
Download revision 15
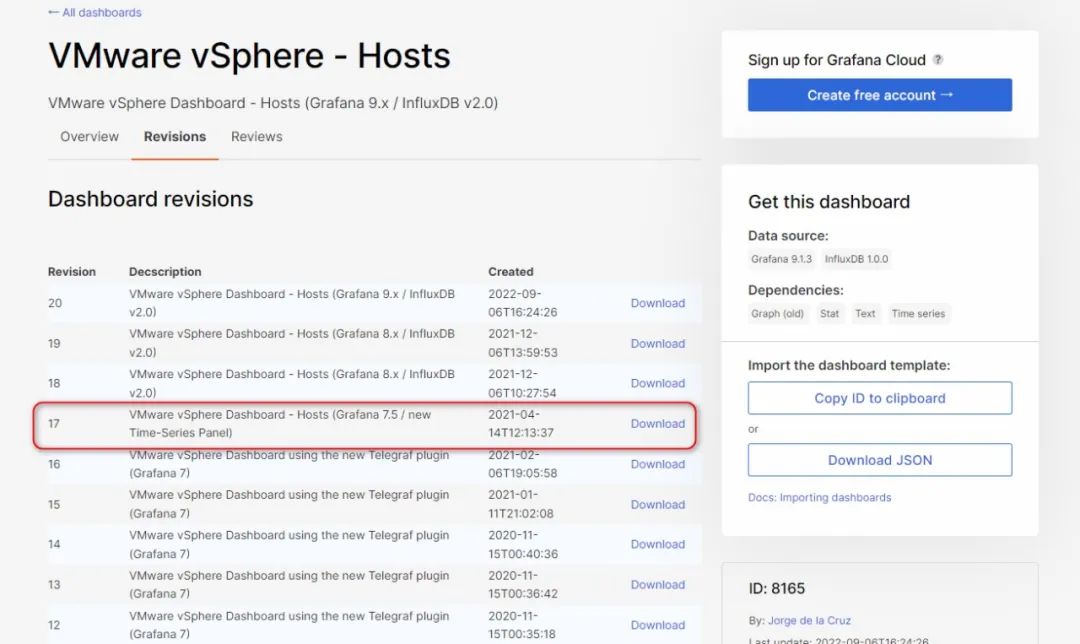(x=658, y=505)
